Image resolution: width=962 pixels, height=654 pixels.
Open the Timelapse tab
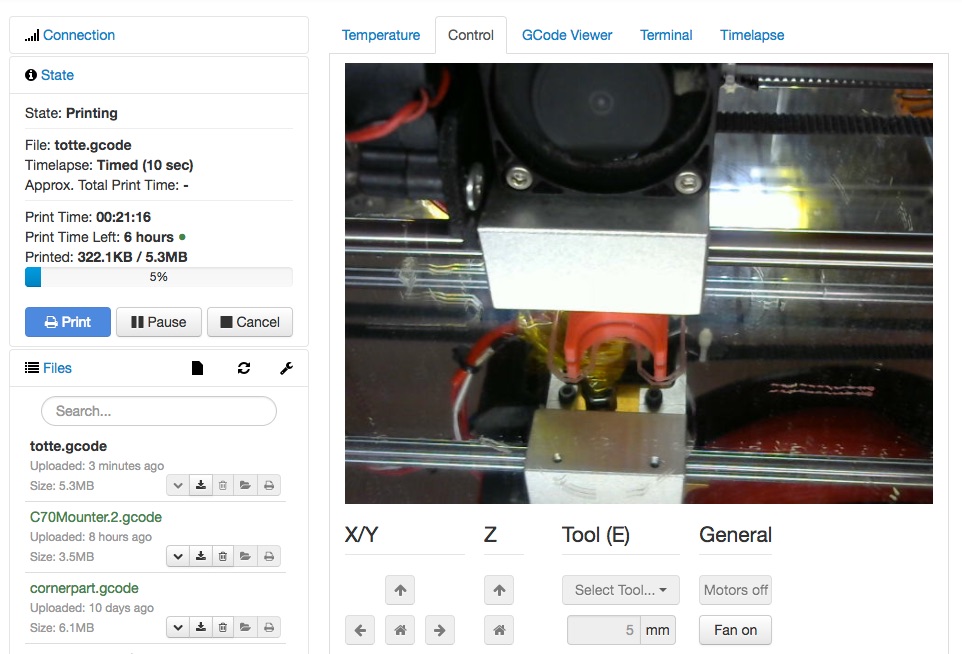click(x=752, y=35)
